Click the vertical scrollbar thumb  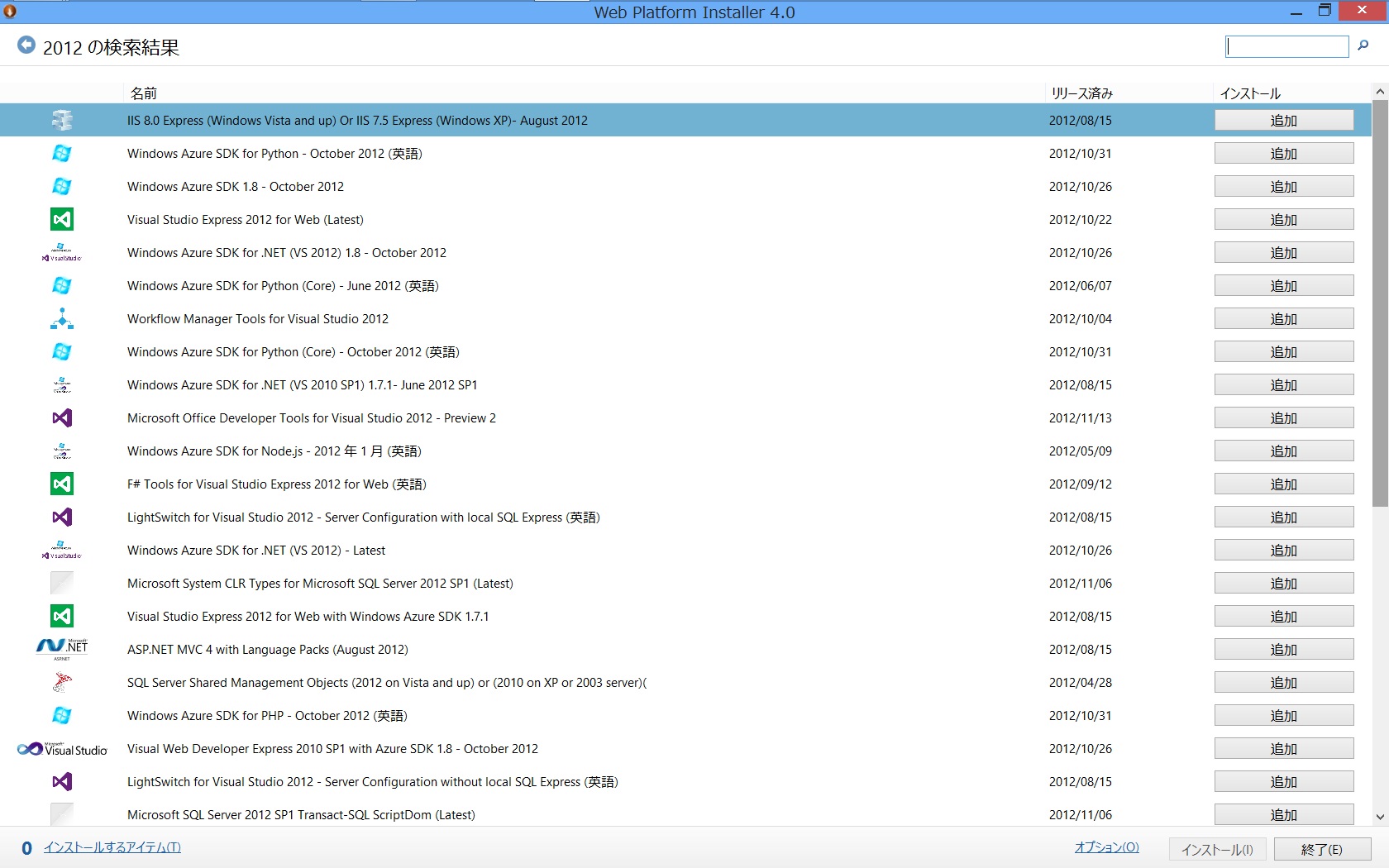[1380, 303]
